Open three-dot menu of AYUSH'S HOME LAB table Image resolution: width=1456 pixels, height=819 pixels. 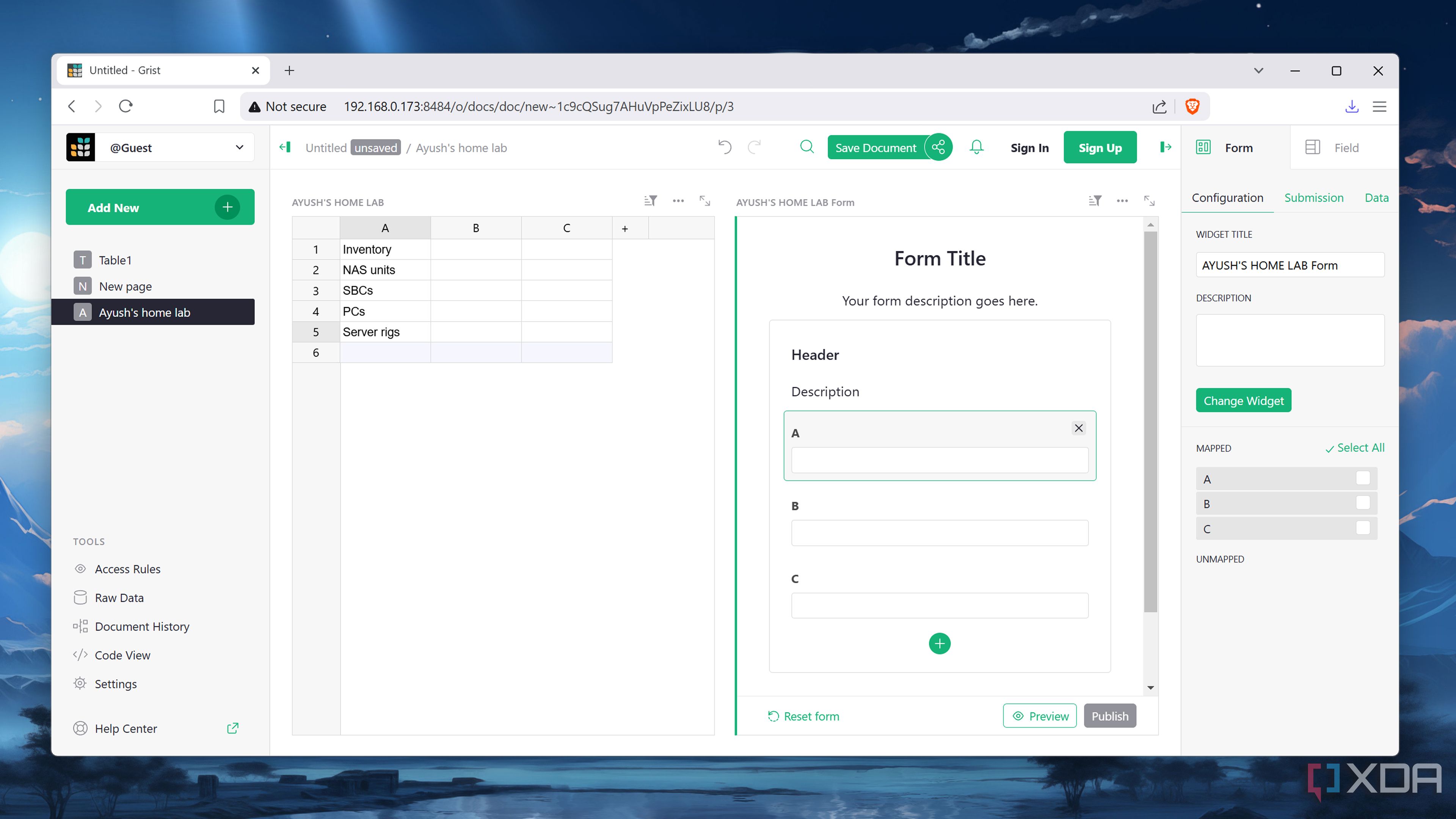click(x=678, y=201)
